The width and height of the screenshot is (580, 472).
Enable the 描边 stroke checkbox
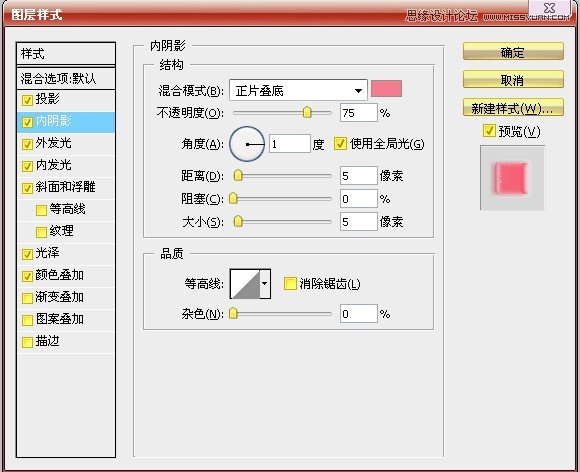click(27, 342)
